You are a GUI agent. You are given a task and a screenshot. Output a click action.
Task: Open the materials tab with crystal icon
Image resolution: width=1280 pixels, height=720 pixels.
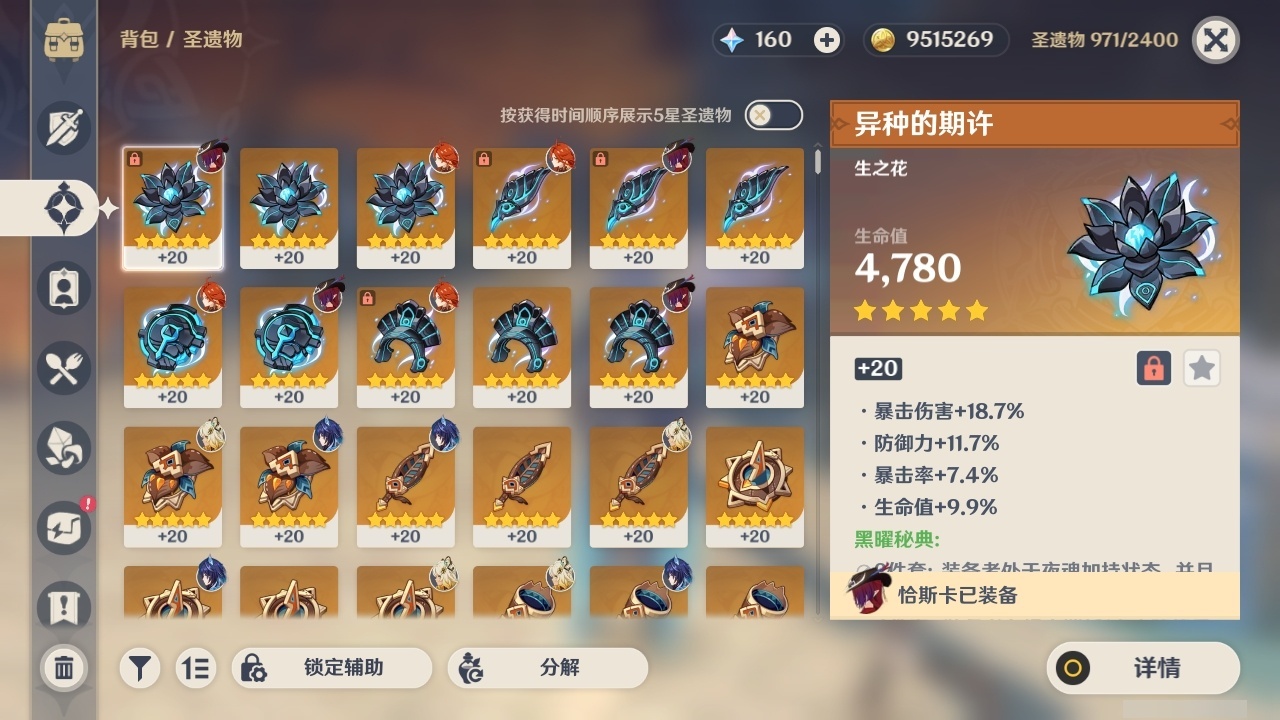point(64,448)
